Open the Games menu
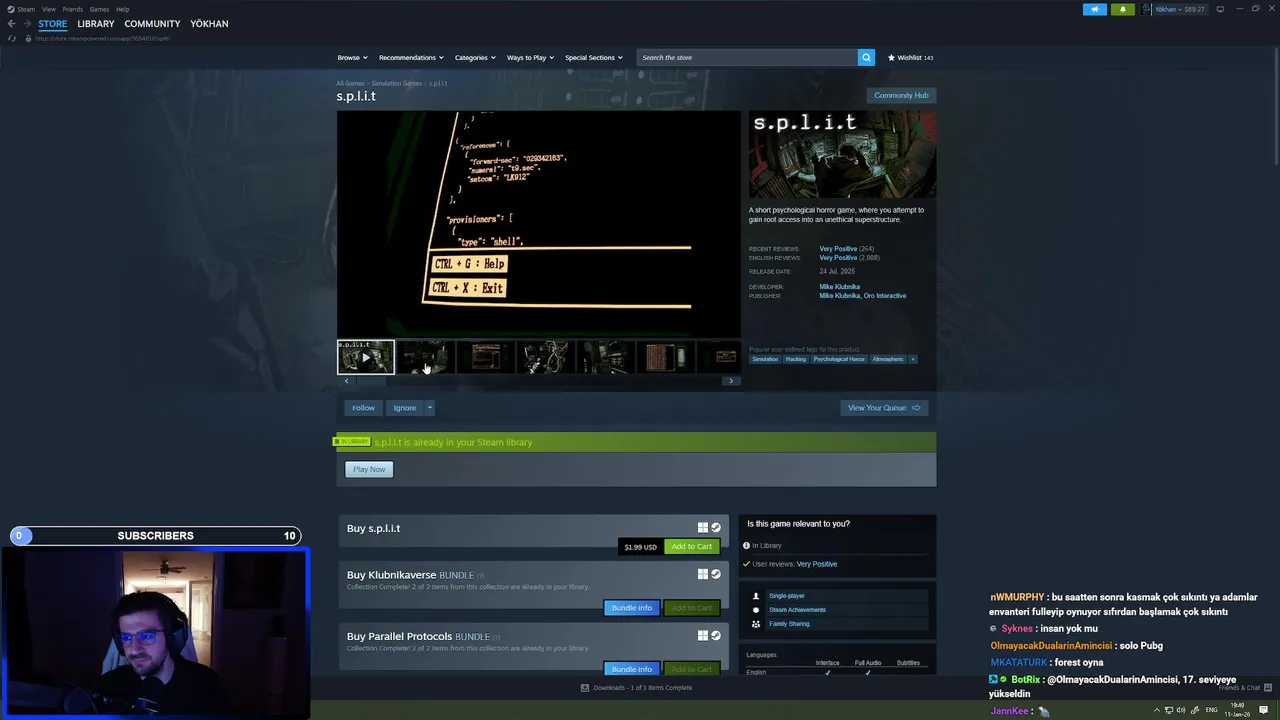 pos(99,9)
